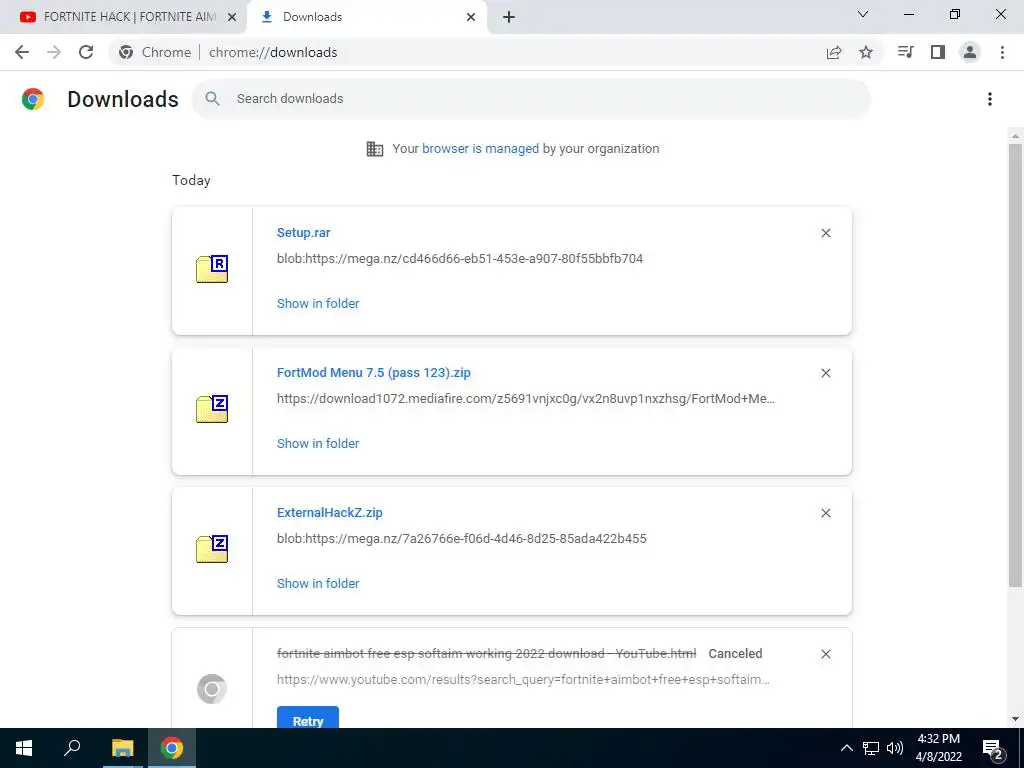Show Setup.rar in folder
This screenshot has height=768, width=1024.
tap(318, 304)
